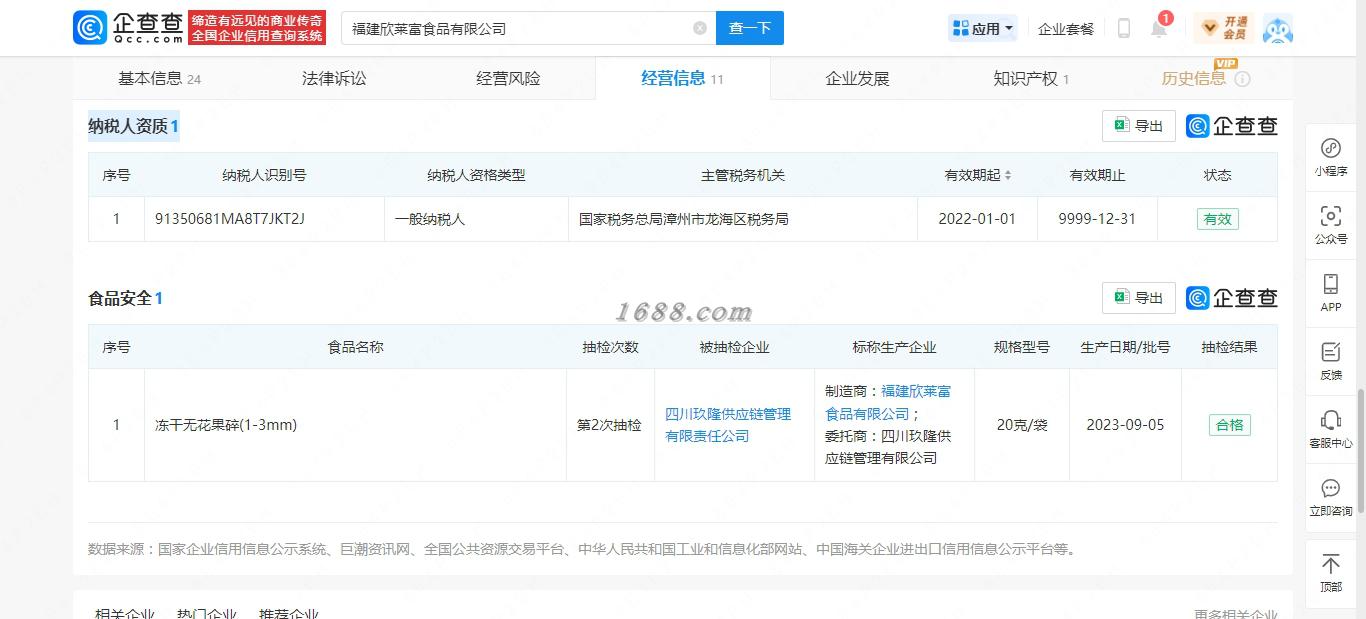Click the mobile phone icon in header

[x=1124, y=29]
